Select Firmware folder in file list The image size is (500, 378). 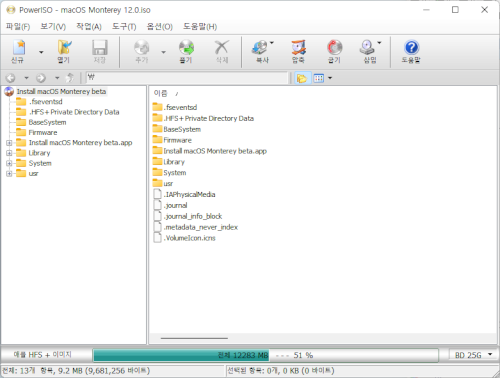tap(172, 140)
